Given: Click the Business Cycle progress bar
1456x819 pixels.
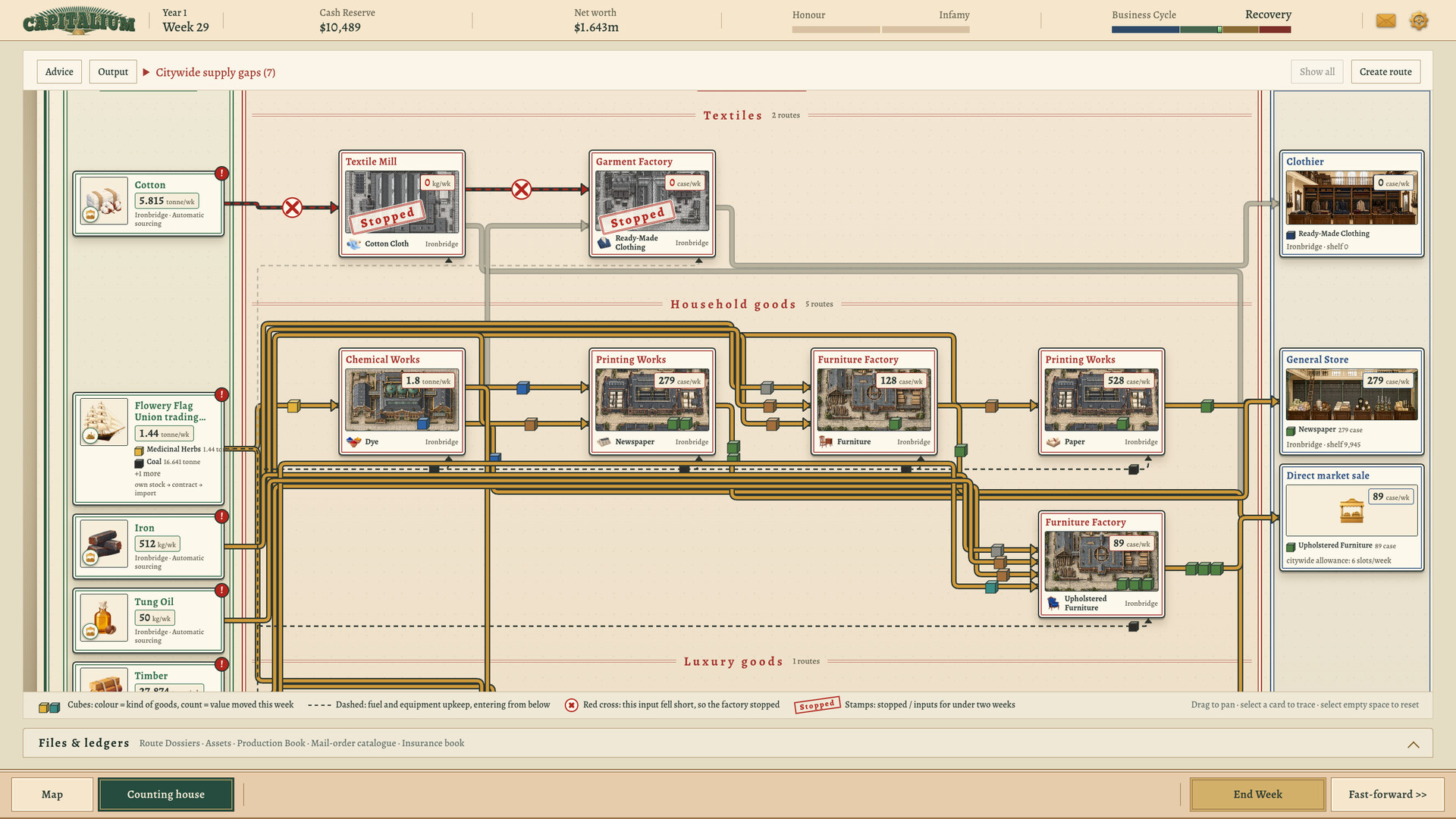Looking at the screenshot, I should coord(1201,30).
